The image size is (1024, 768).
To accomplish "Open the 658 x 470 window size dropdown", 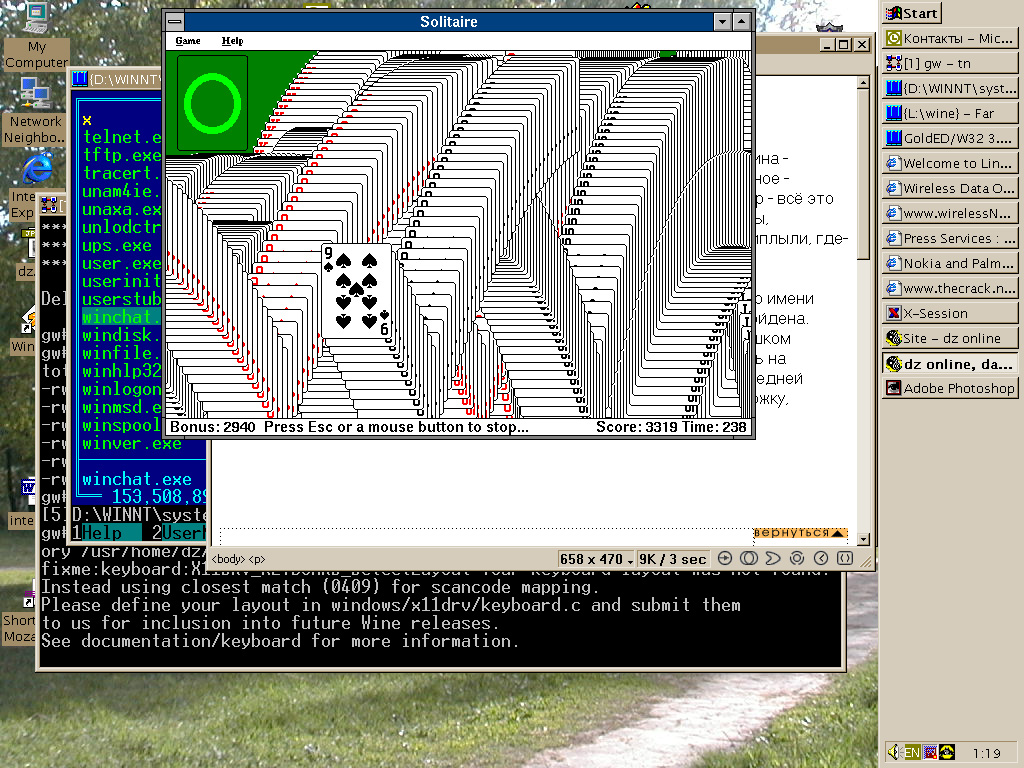I will point(596,559).
